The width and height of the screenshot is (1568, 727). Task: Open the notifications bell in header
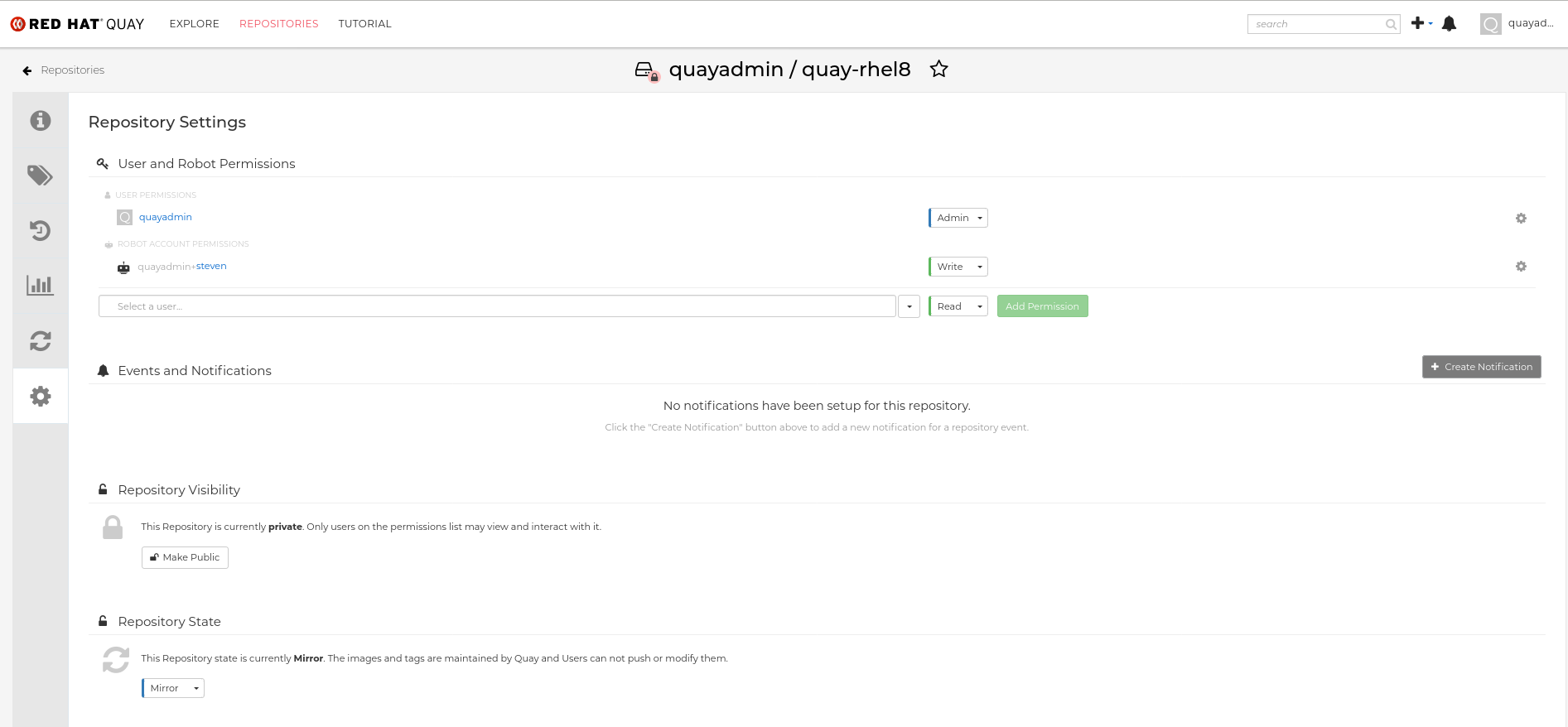(x=1449, y=24)
